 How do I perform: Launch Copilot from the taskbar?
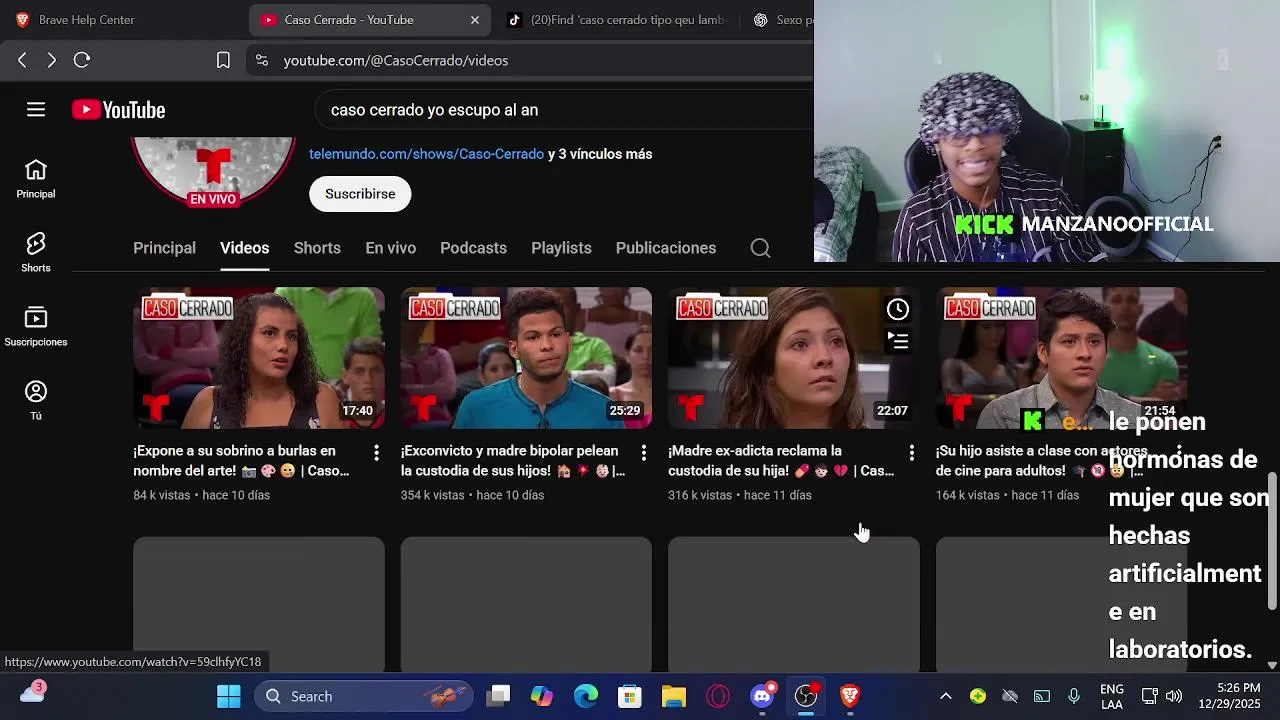[542, 696]
